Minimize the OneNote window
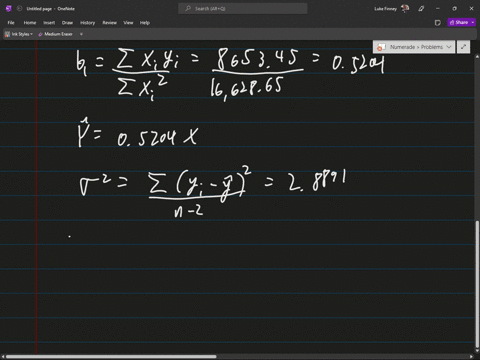Screen dimensions: 480x360 438,9
